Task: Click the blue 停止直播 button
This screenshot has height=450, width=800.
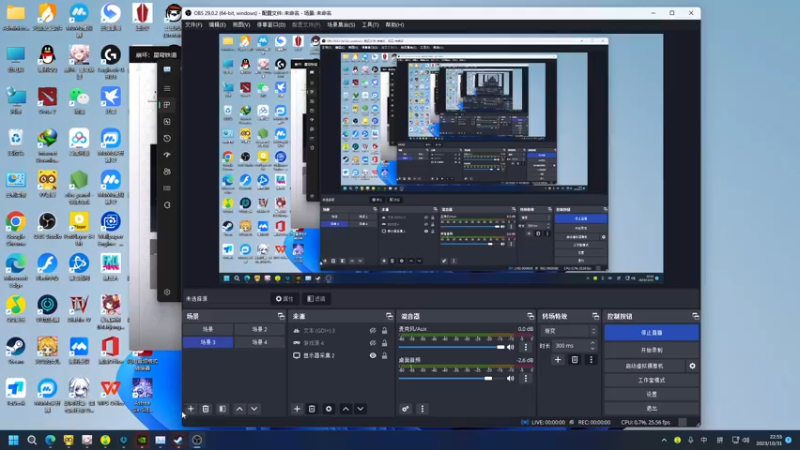Action: 652,333
